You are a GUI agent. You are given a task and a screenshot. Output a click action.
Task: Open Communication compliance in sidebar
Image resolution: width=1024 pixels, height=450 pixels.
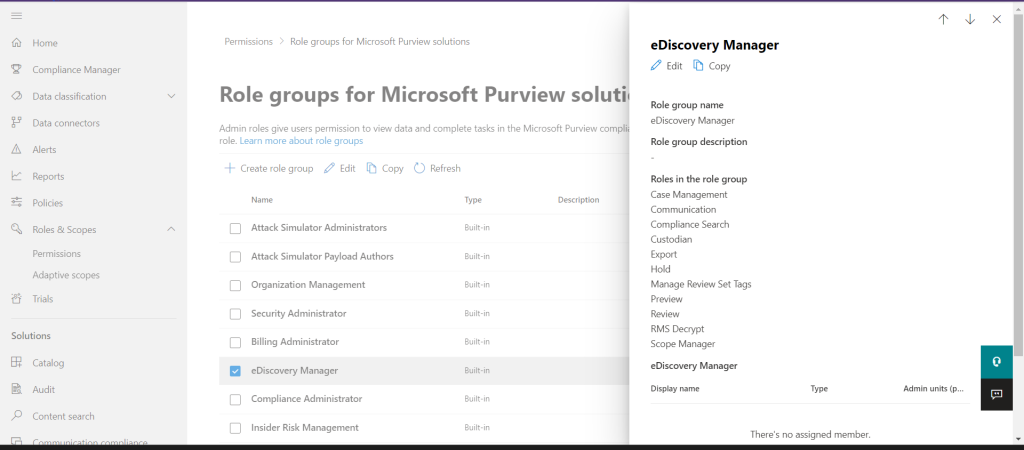click(x=89, y=442)
